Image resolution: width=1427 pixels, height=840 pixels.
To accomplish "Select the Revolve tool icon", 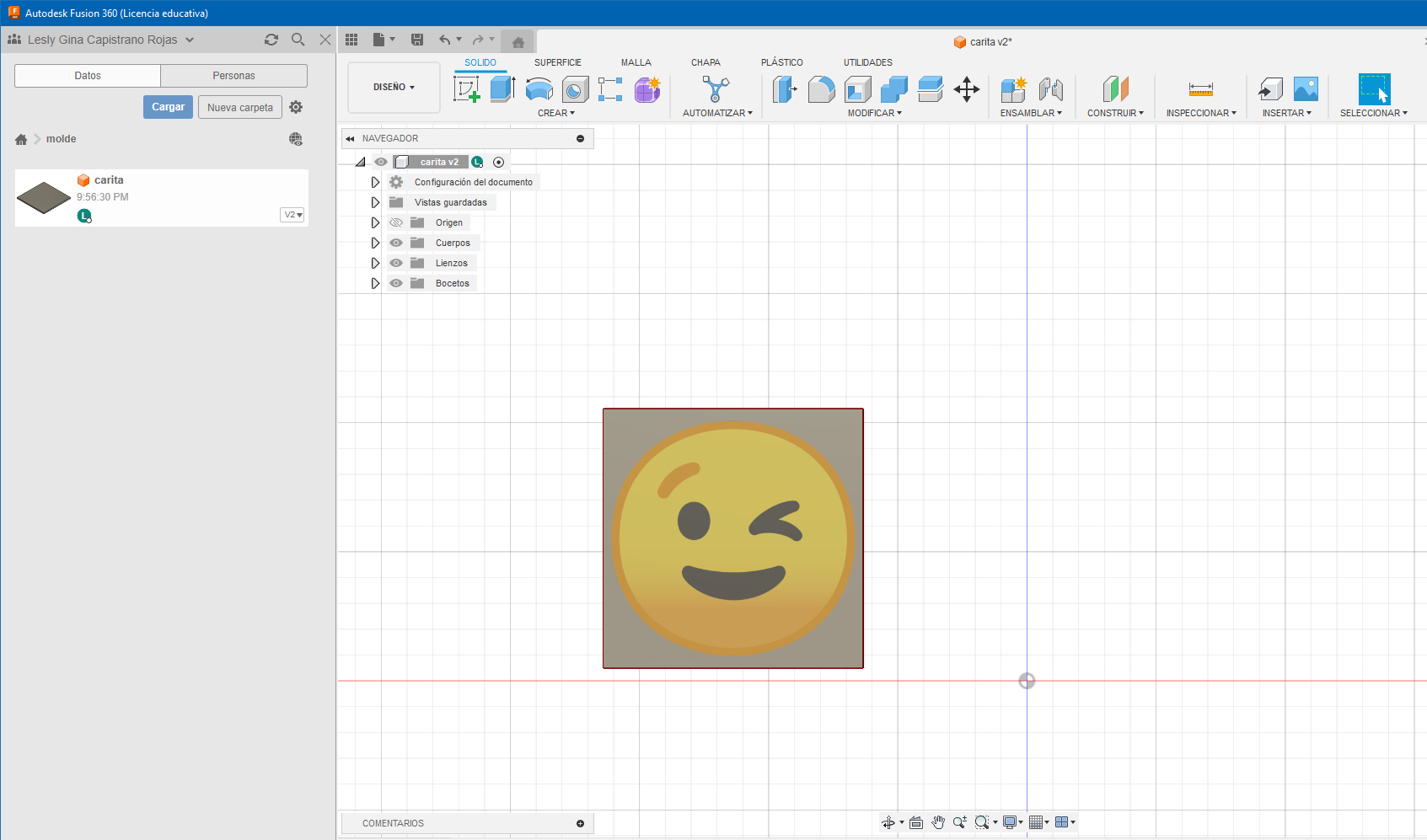I will tap(539, 88).
